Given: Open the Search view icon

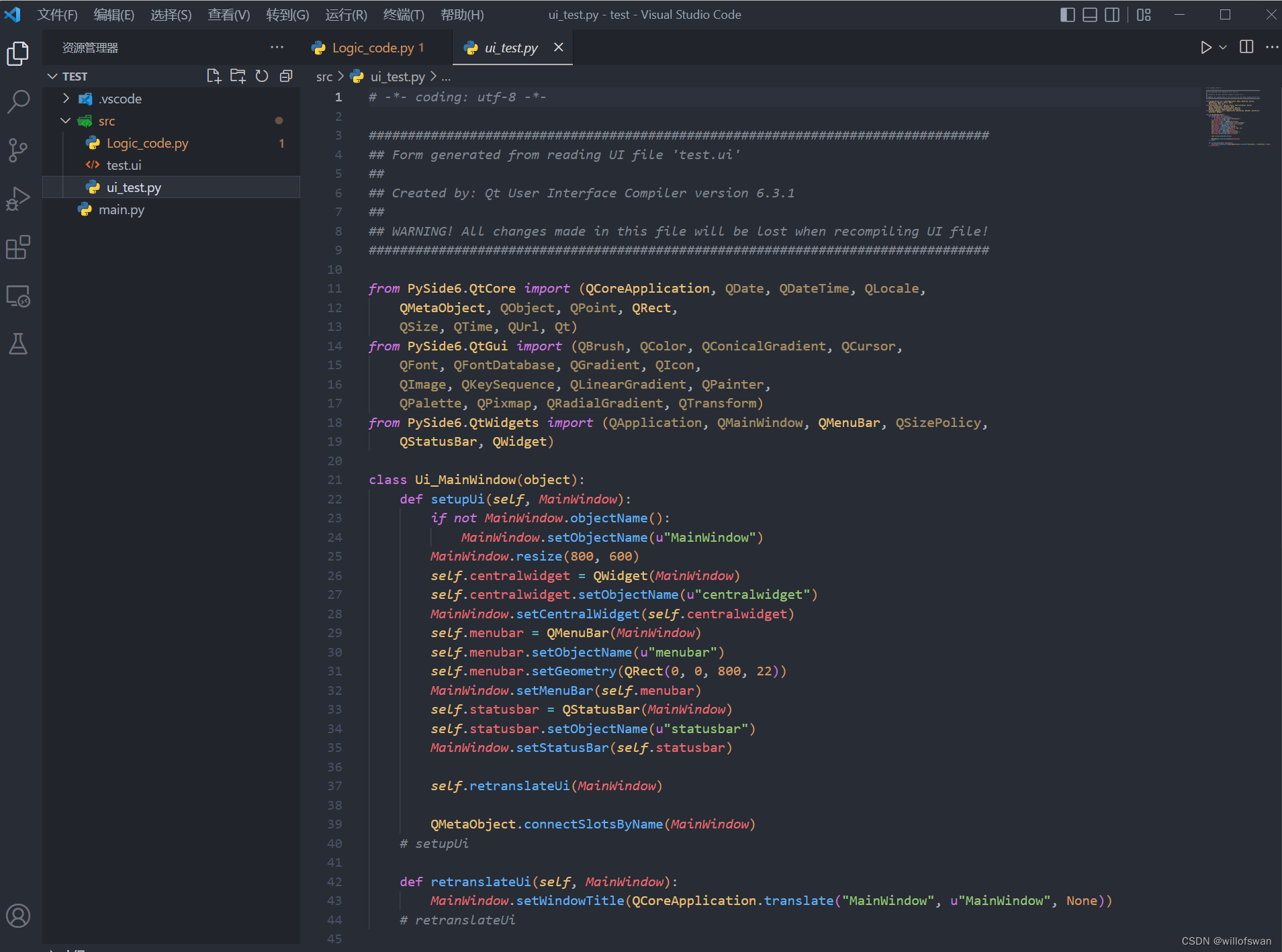Looking at the screenshot, I should [x=18, y=102].
